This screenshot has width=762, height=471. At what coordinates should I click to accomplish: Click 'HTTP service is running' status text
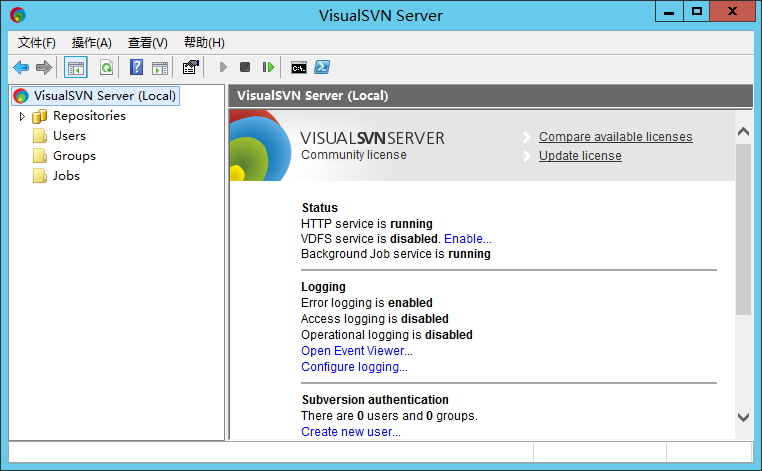tap(367, 224)
